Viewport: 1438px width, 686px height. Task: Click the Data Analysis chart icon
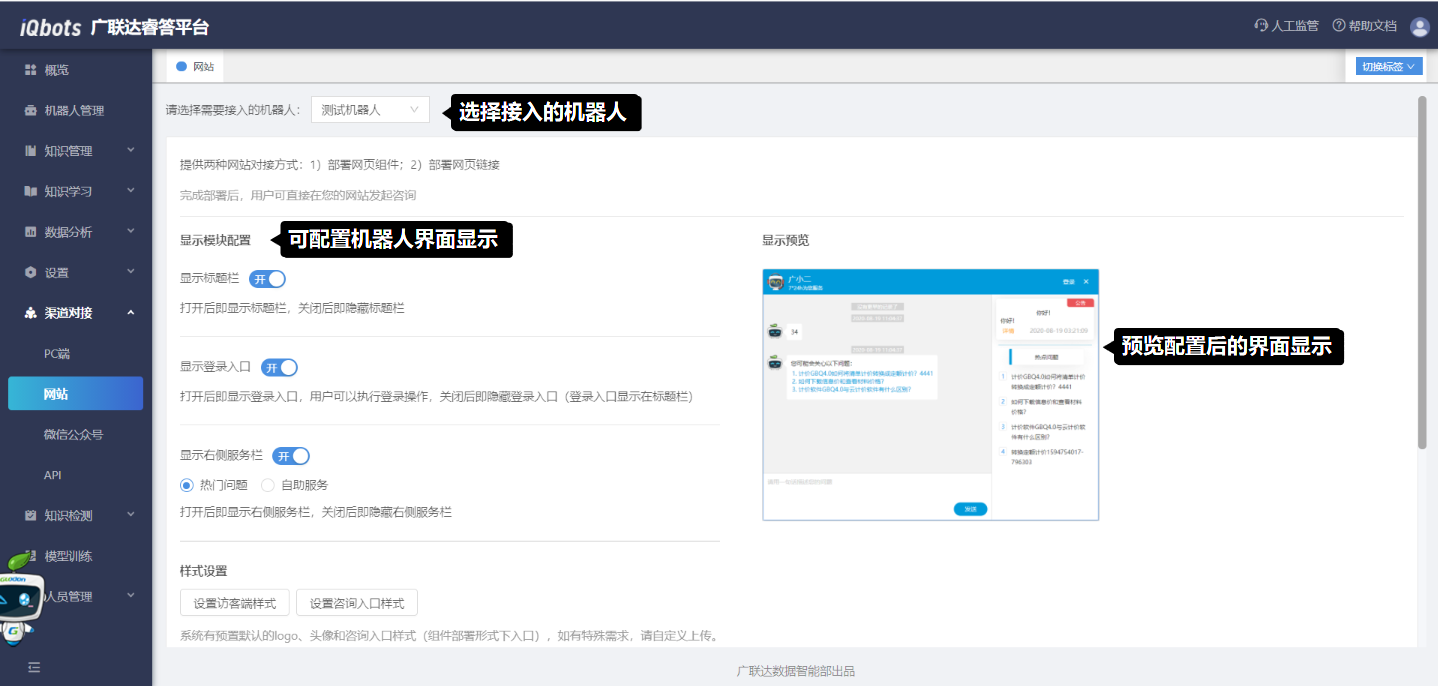point(30,232)
